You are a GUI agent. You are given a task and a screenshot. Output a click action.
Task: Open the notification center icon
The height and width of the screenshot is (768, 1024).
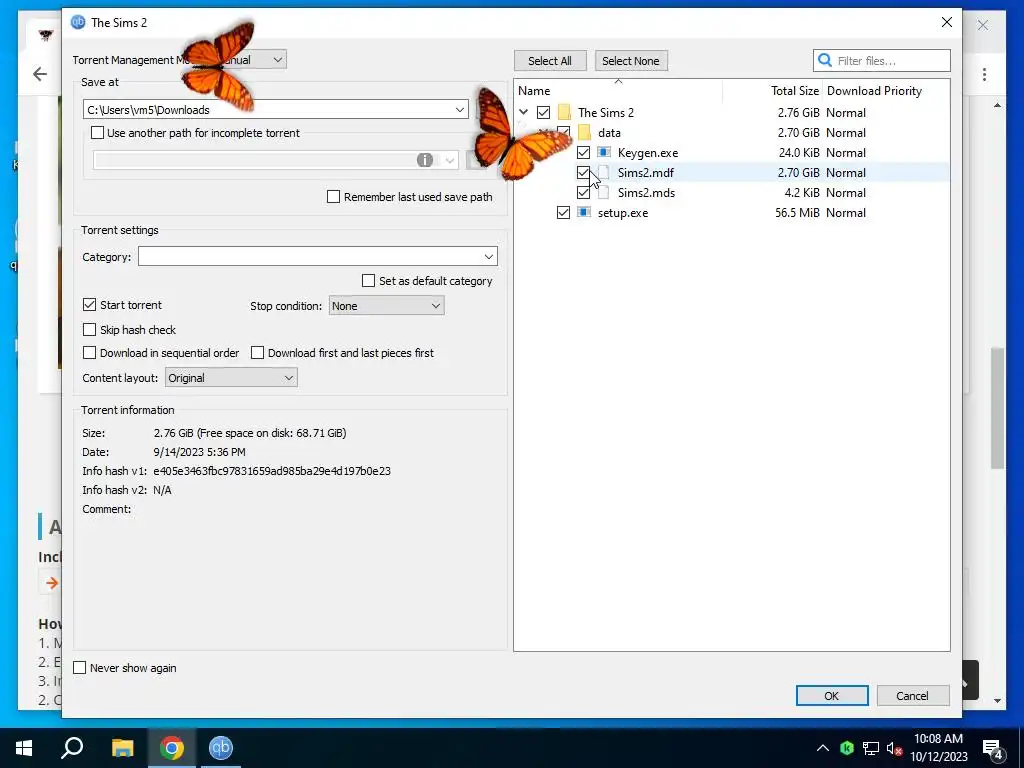(992, 748)
